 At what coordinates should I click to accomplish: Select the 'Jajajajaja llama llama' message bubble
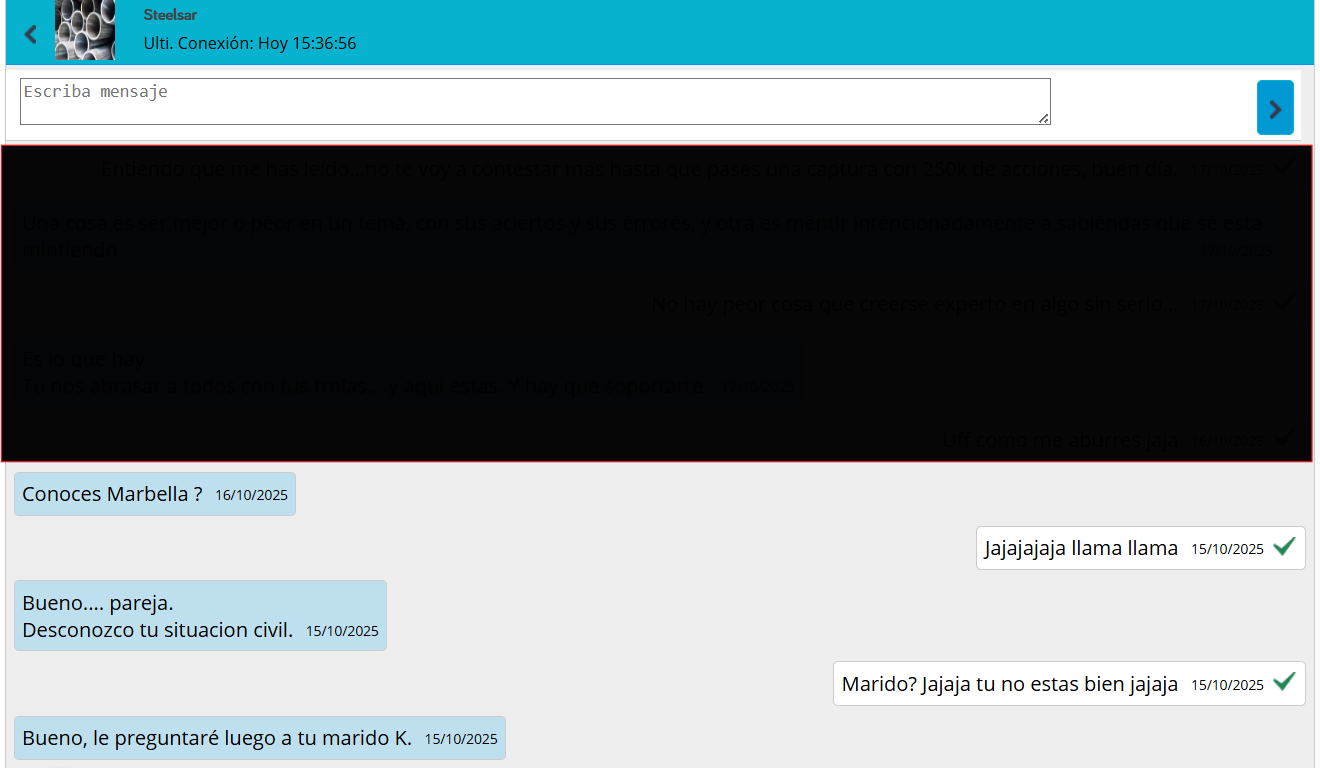coord(1141,548)
